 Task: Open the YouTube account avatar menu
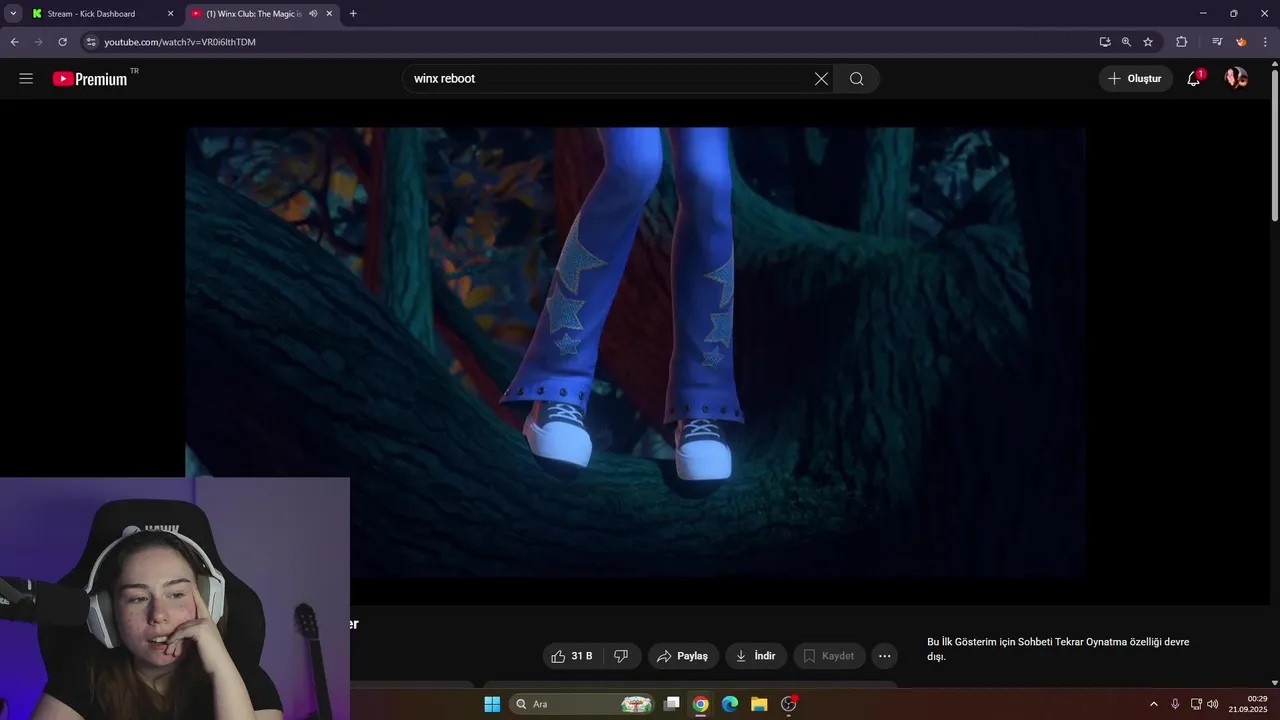point(1236,78)
